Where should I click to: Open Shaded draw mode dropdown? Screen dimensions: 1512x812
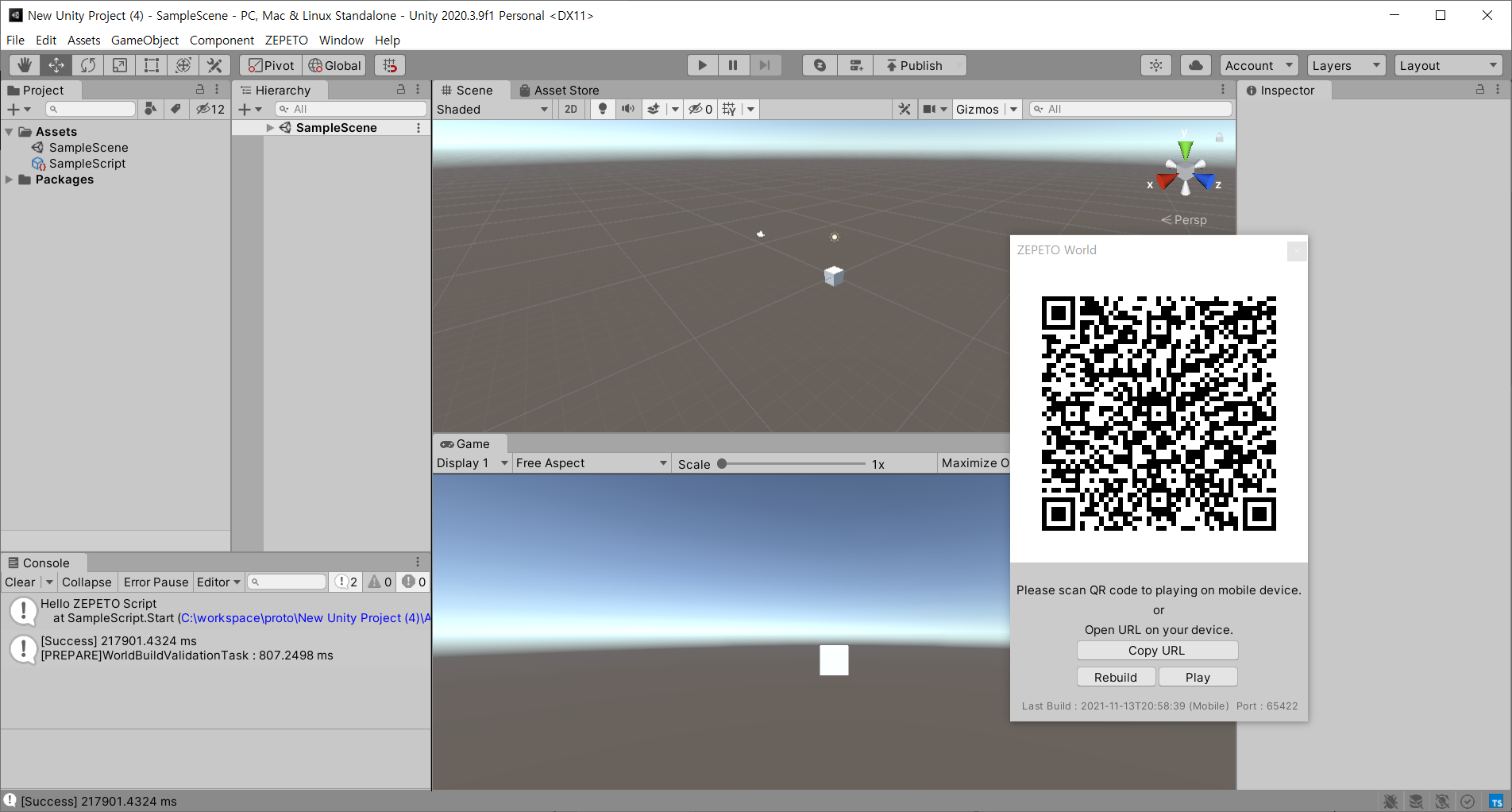coord(493,109)
